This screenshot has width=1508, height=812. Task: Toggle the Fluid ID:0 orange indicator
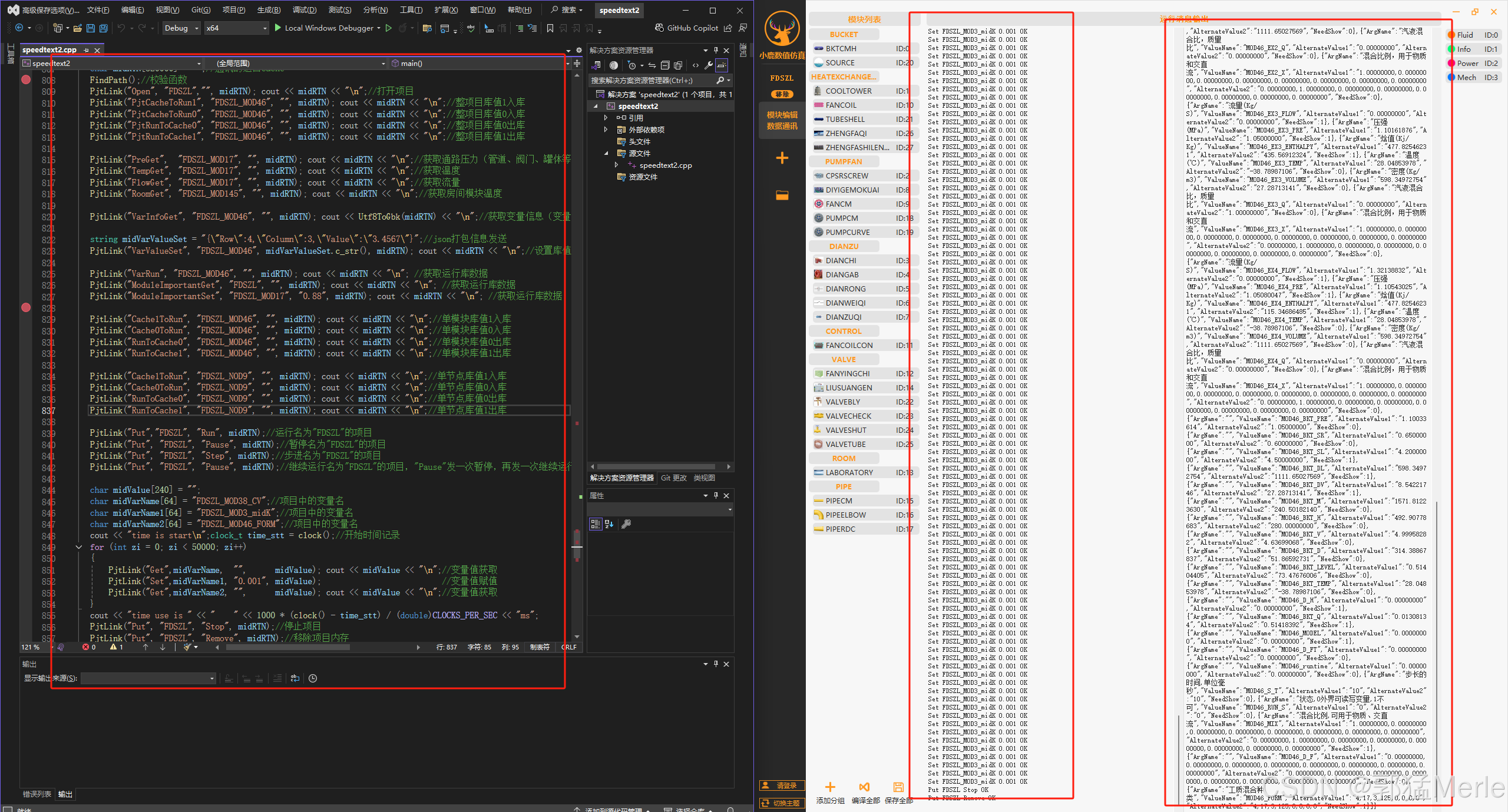(1451, 35)
